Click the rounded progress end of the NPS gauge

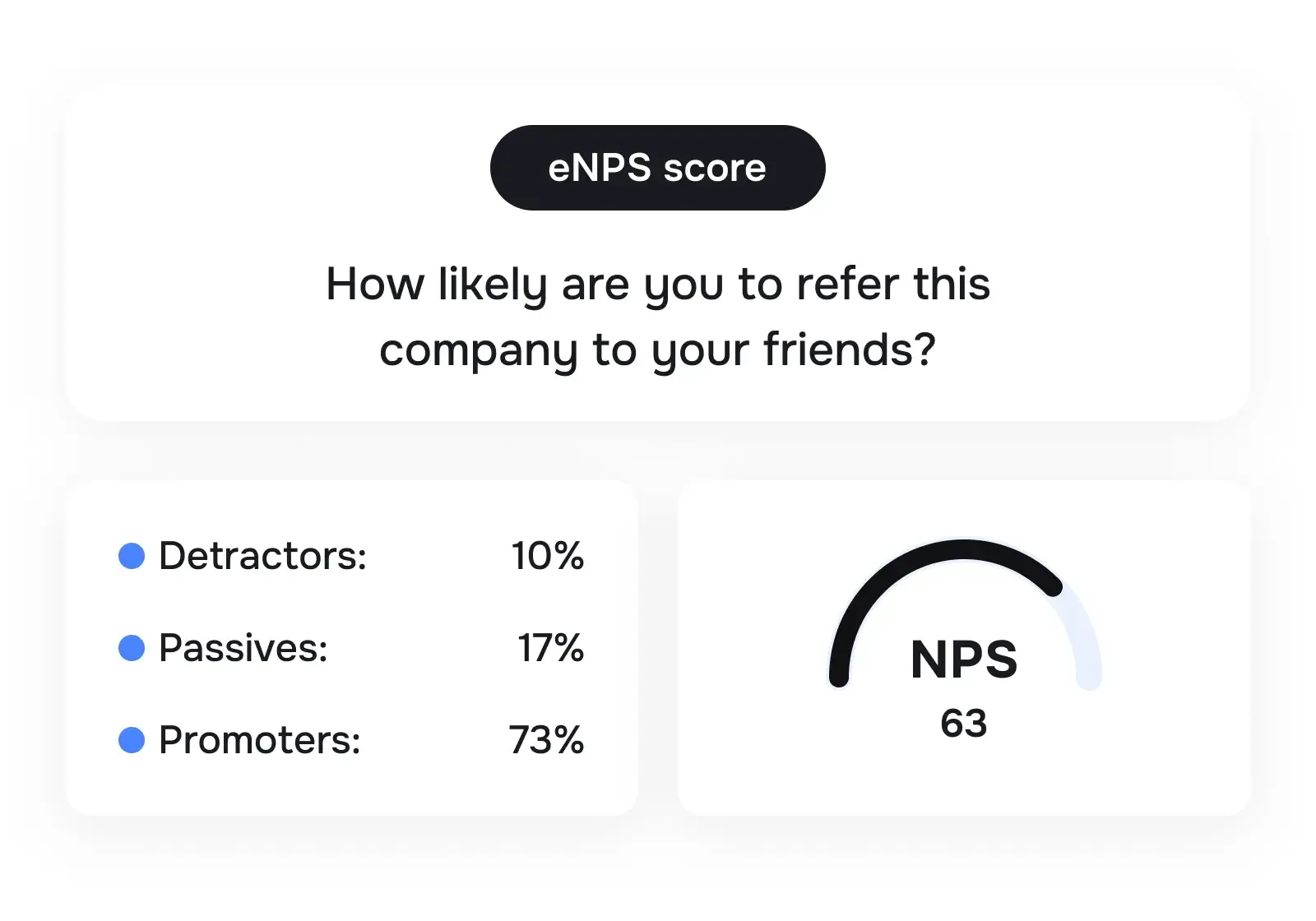pyautogui.click(x=1052, y=586)
